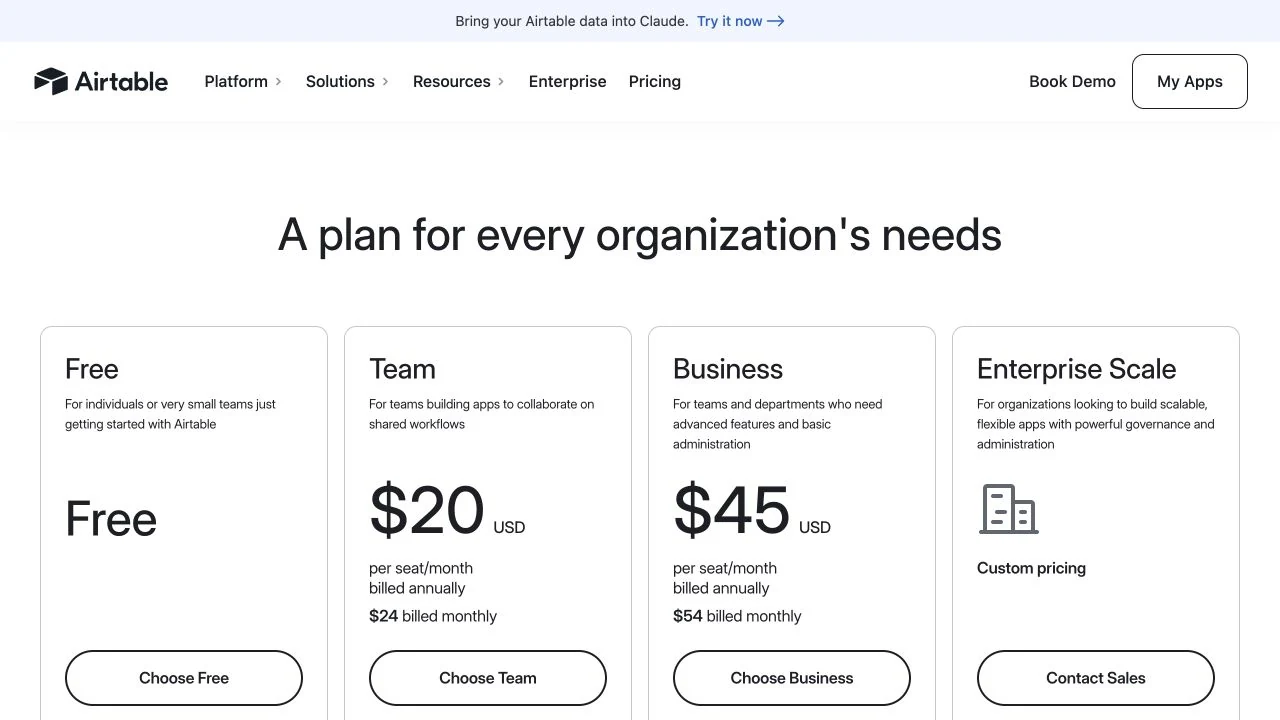The width and height of the screenshot is (1280, 720).
Task: Click the Choose Business button
Action: tap(792, 678)
